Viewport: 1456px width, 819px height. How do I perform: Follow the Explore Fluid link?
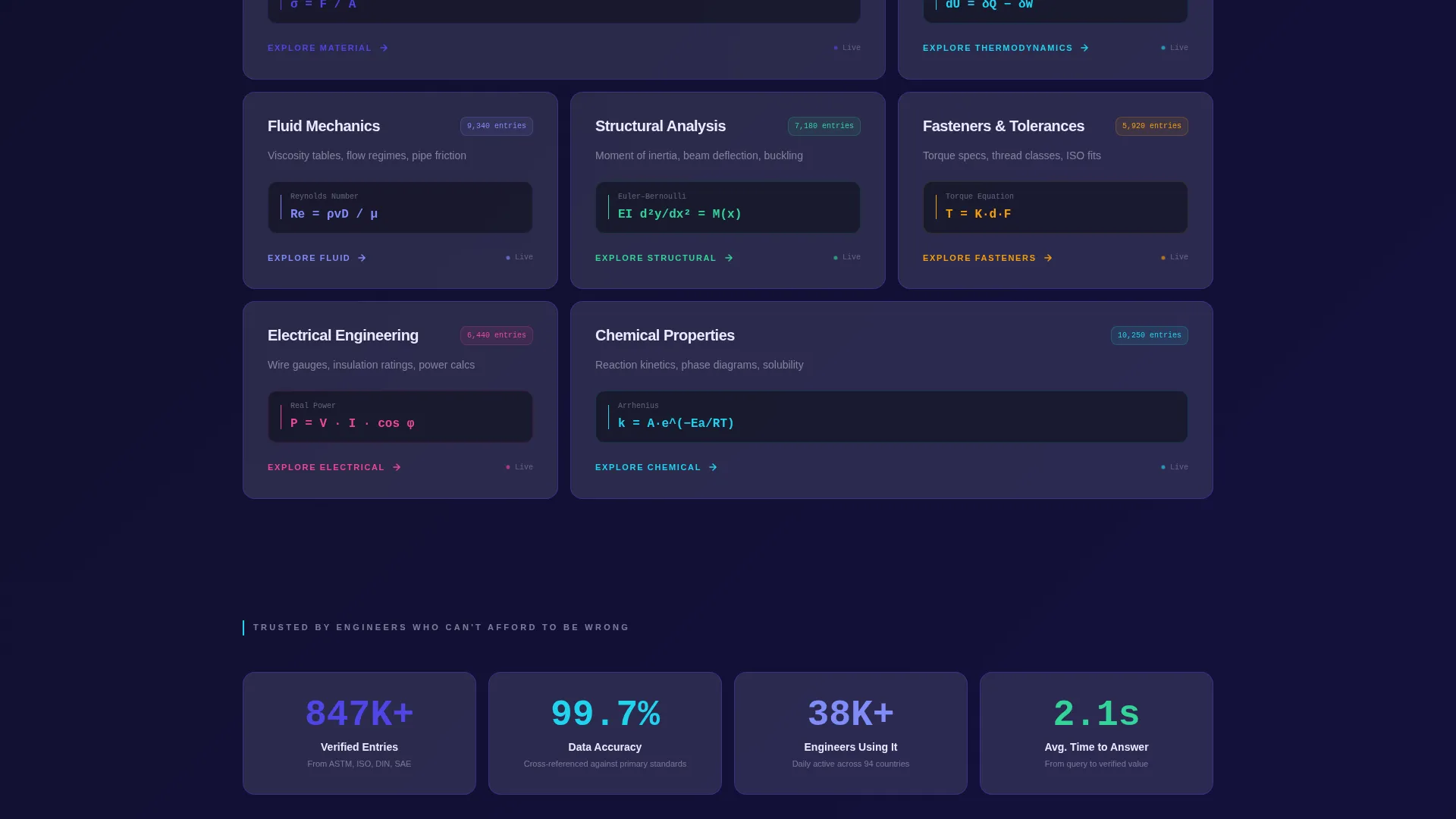point(317,258)
